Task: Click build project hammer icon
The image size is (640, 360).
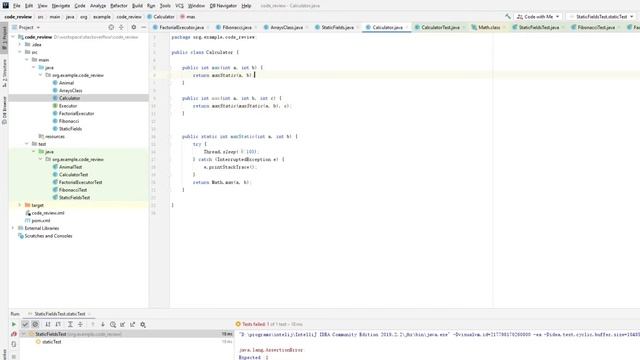Action: coord(508,17)
